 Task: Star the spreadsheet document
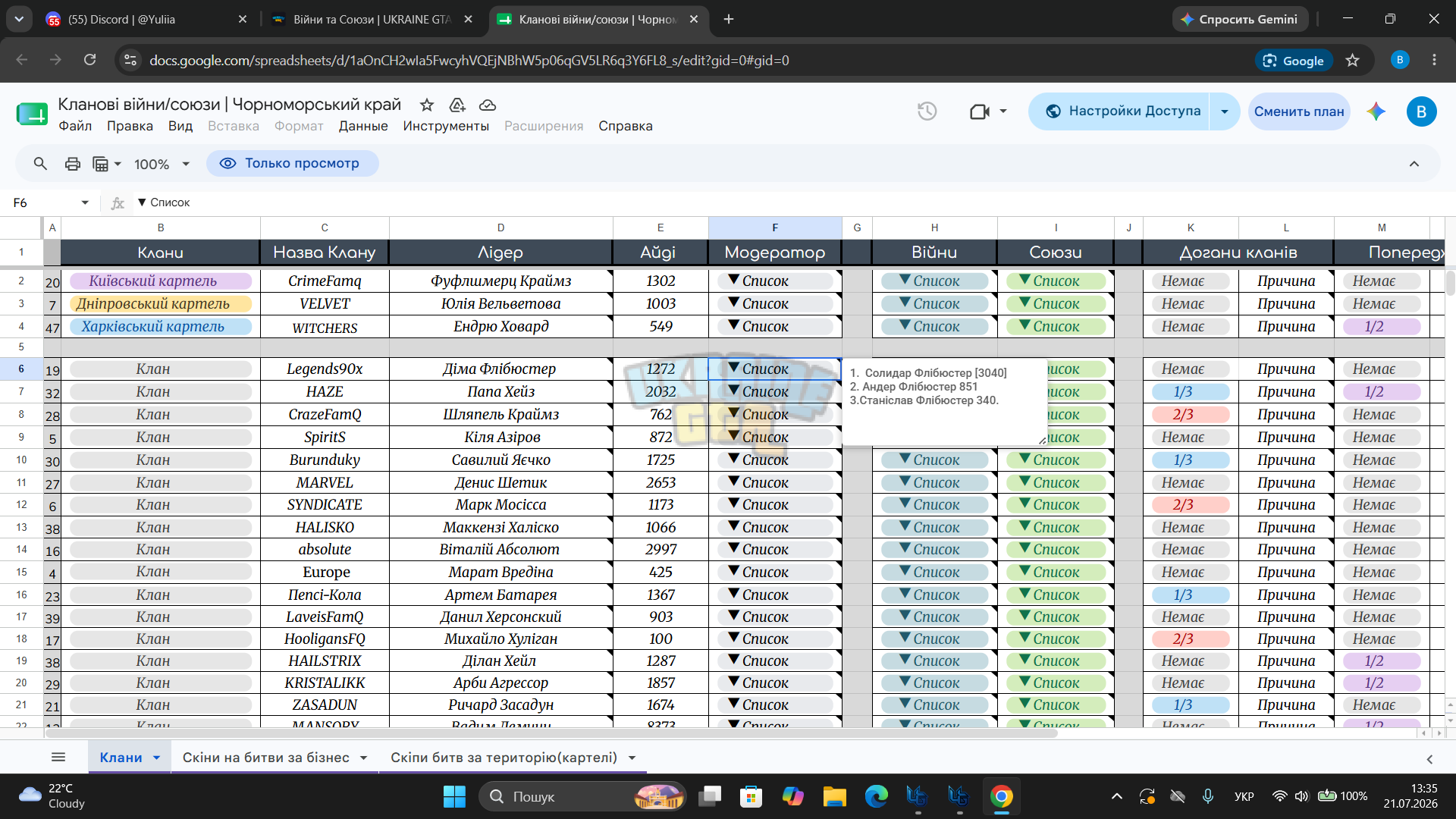click(x=427, y=105)
